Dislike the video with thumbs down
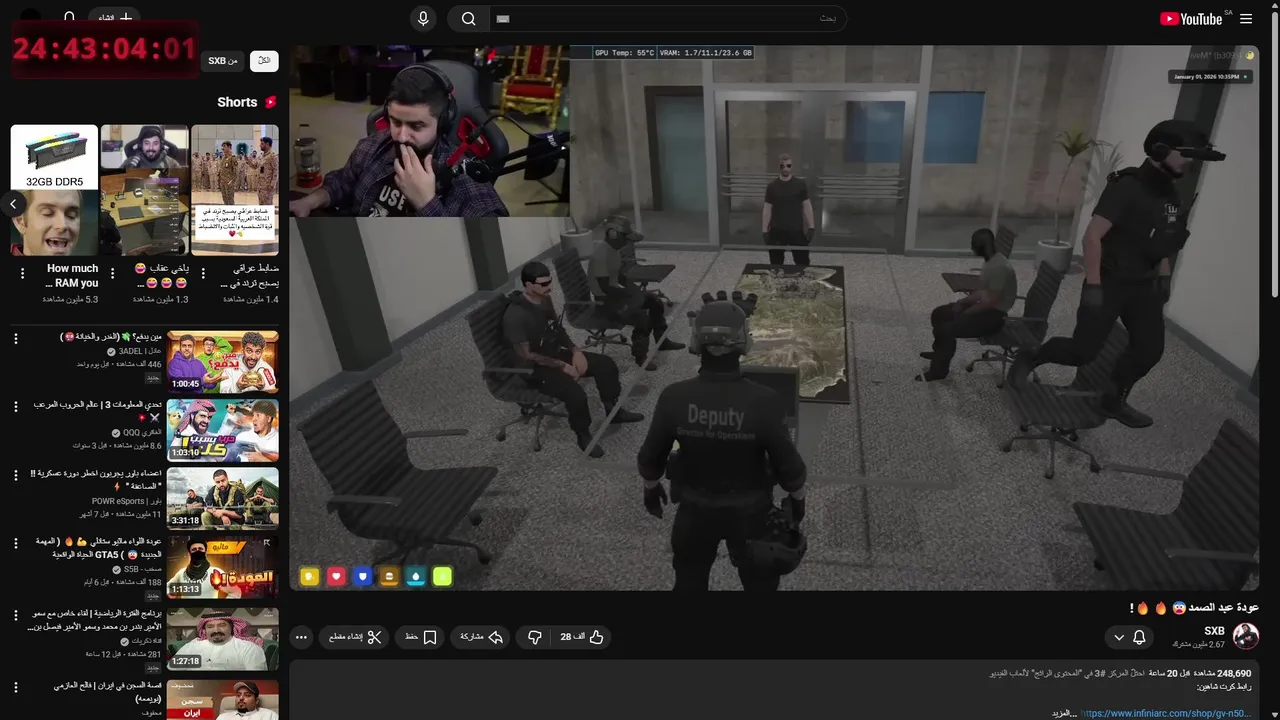The image size is (1280, 720). click(535, 637)
